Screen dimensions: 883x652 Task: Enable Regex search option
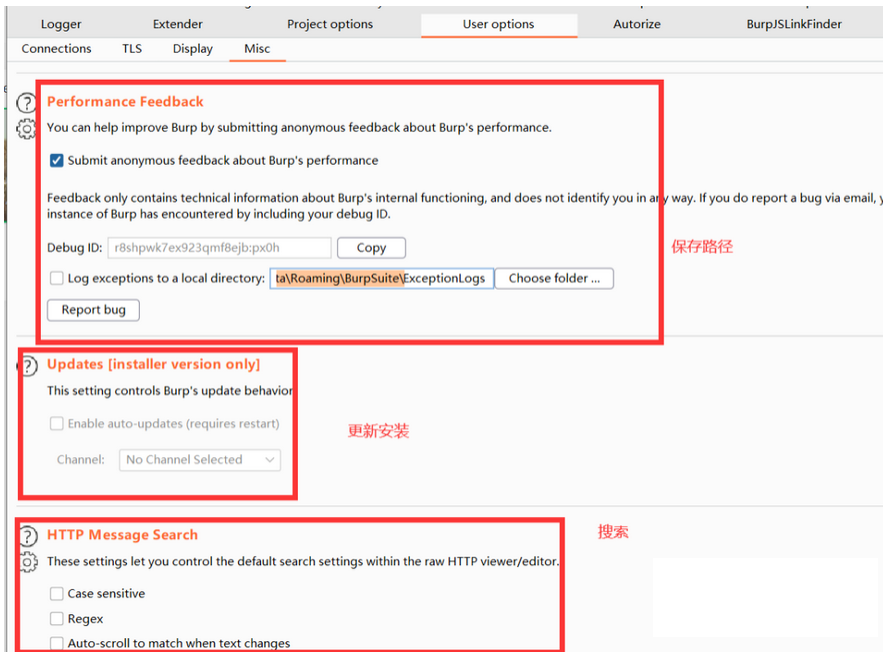56,619
